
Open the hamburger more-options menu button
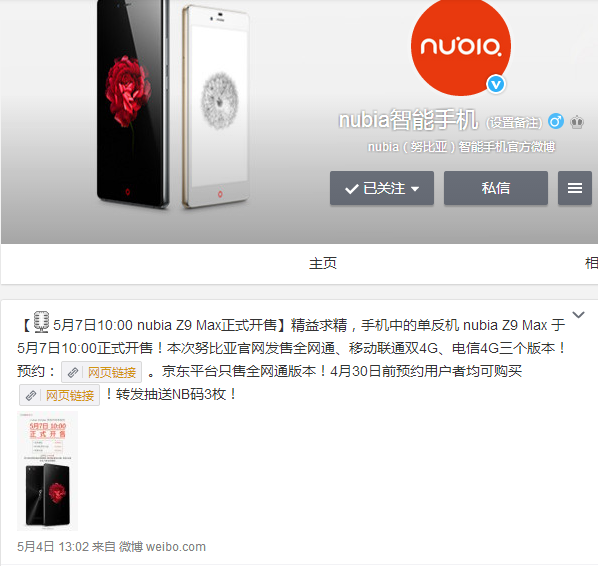click(575, 188)
